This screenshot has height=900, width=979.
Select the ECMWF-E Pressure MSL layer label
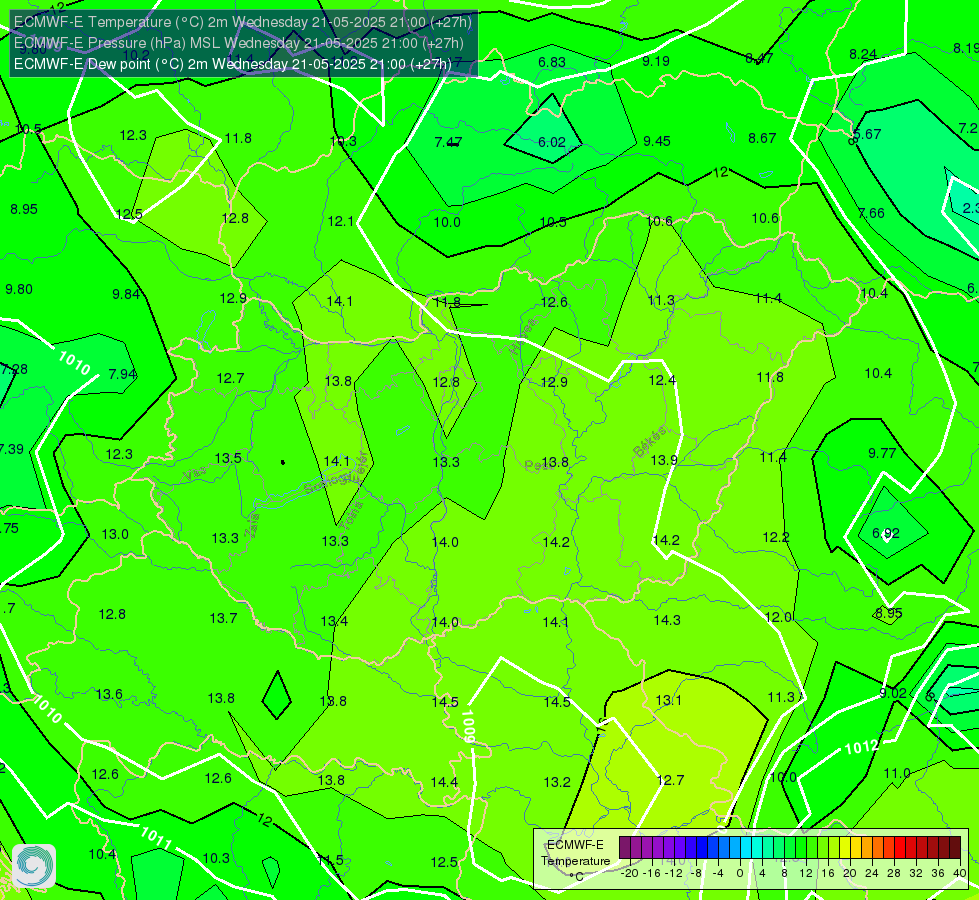[x=239, y=43]
